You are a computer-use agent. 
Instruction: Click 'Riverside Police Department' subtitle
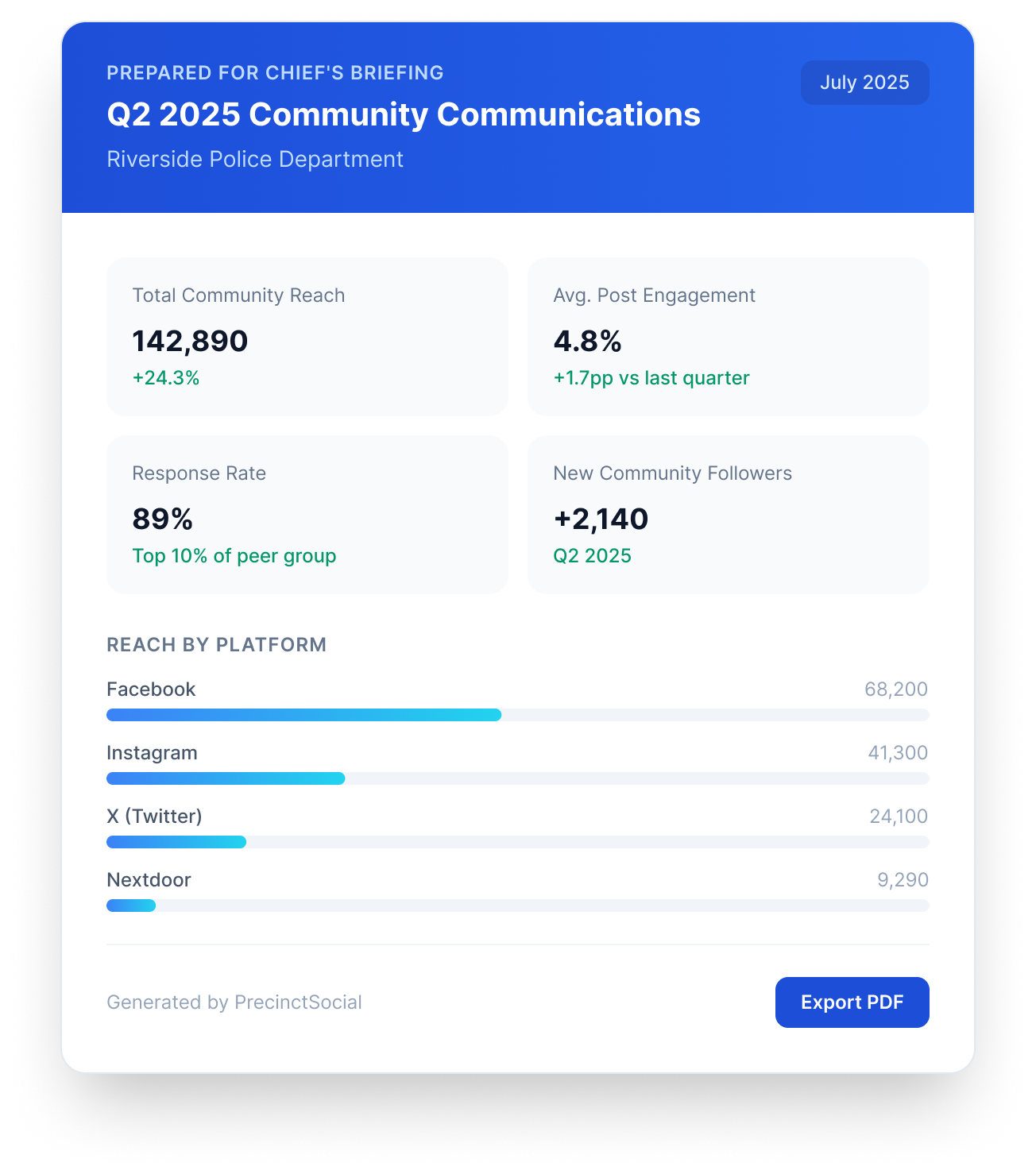coord(255,159)
